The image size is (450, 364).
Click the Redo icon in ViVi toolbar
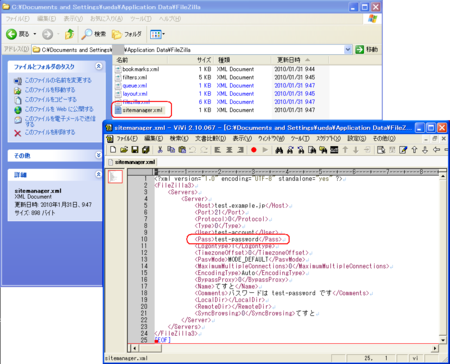204,150
